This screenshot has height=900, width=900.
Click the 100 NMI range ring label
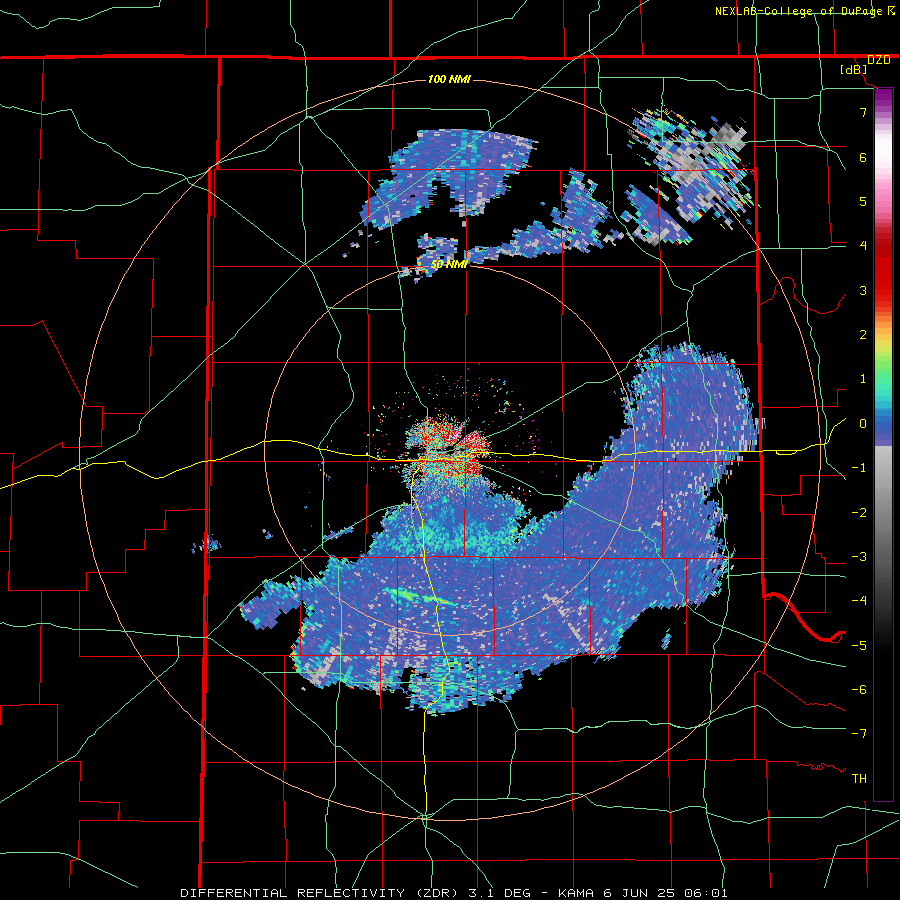(x=449, y=79)
